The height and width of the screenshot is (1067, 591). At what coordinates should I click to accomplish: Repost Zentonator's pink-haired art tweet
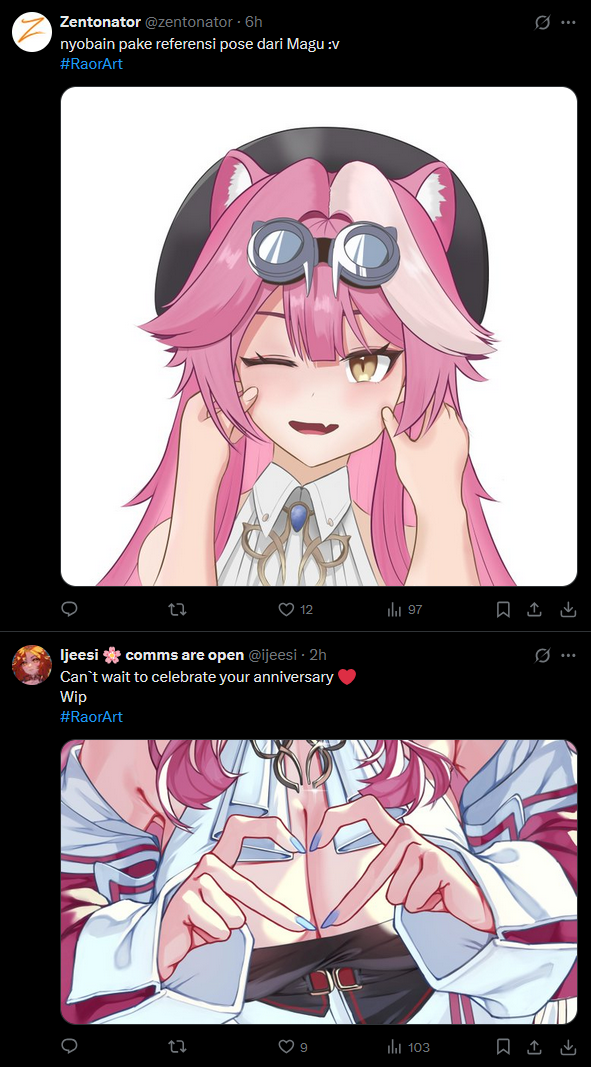(177, 609)
